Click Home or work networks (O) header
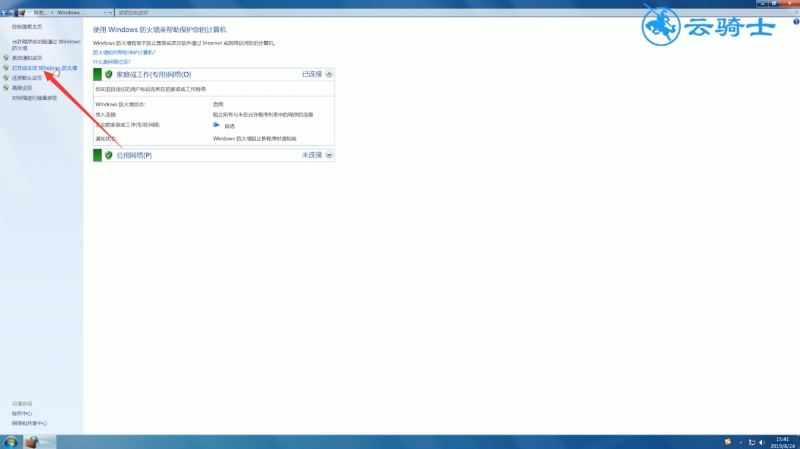The height and width of the screenshot is (449, 800). pyautogui.click(x=154, y=74)
